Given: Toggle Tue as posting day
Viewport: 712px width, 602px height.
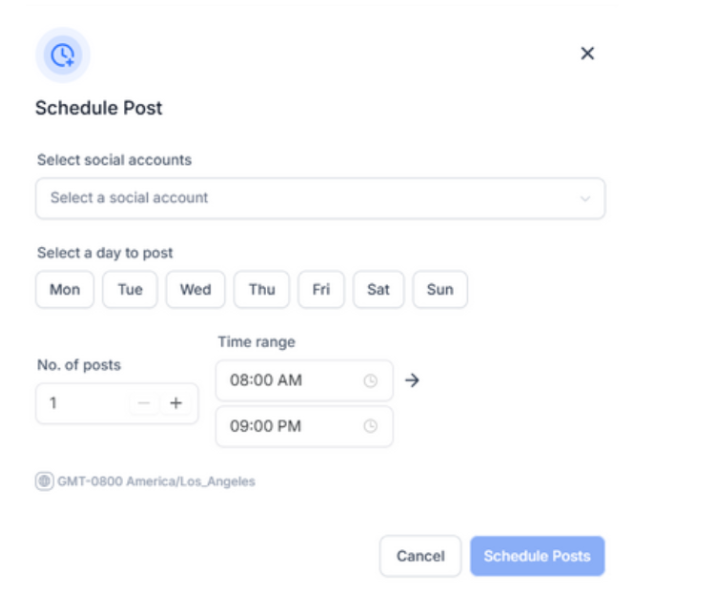Looking at the screenshot, I should (x=130, y=290).
